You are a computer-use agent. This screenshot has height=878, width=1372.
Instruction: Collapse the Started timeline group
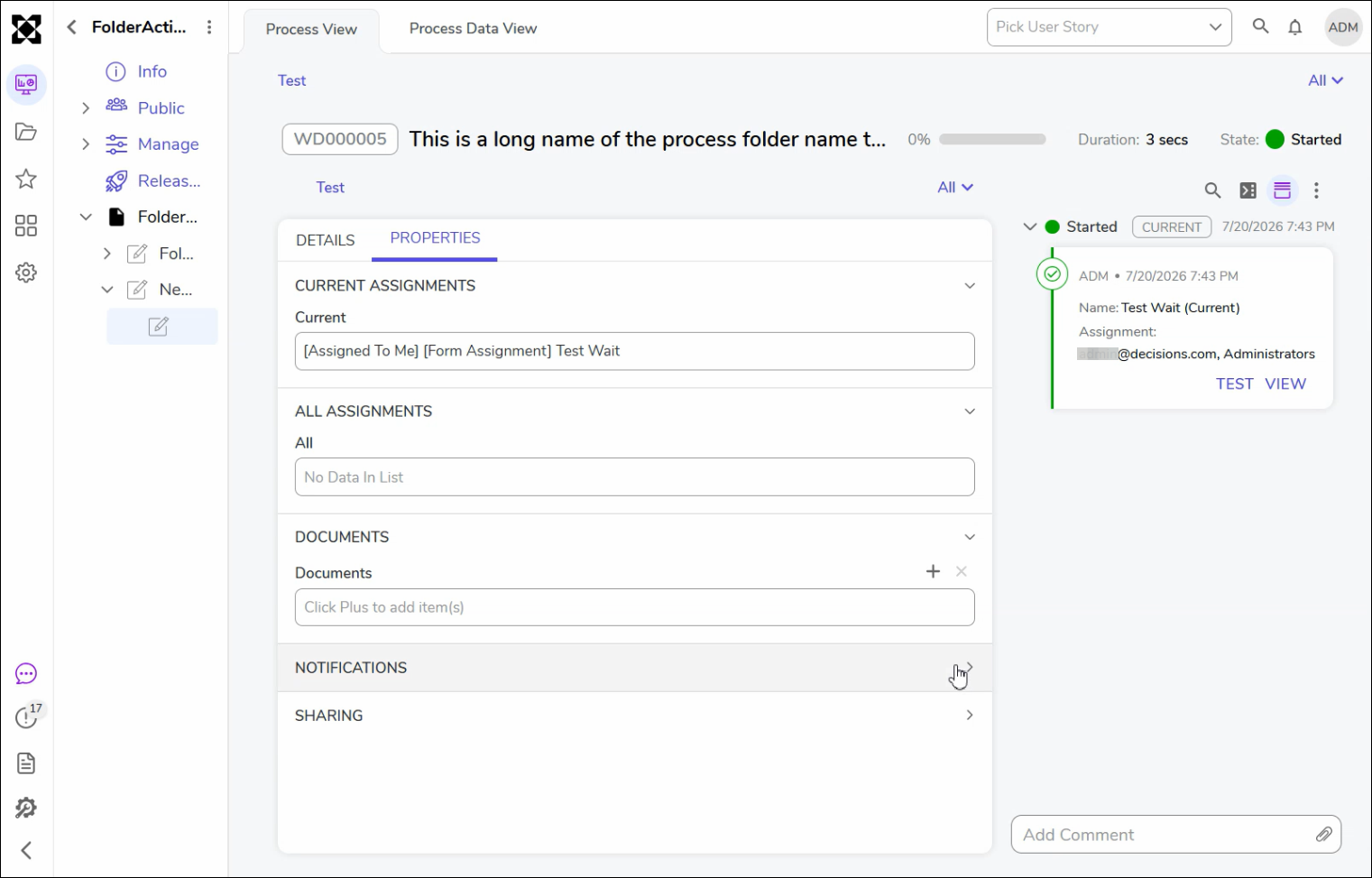(1030, 226)
